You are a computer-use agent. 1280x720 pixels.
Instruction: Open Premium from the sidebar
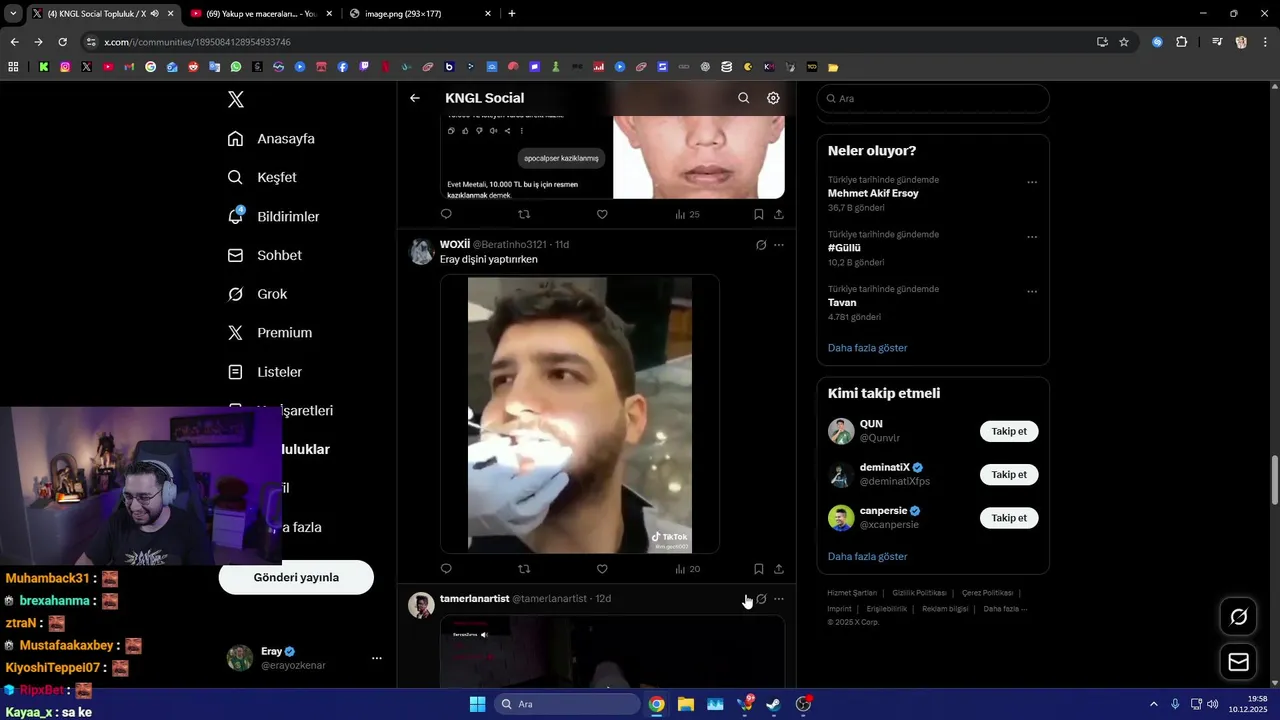point(269,333)
